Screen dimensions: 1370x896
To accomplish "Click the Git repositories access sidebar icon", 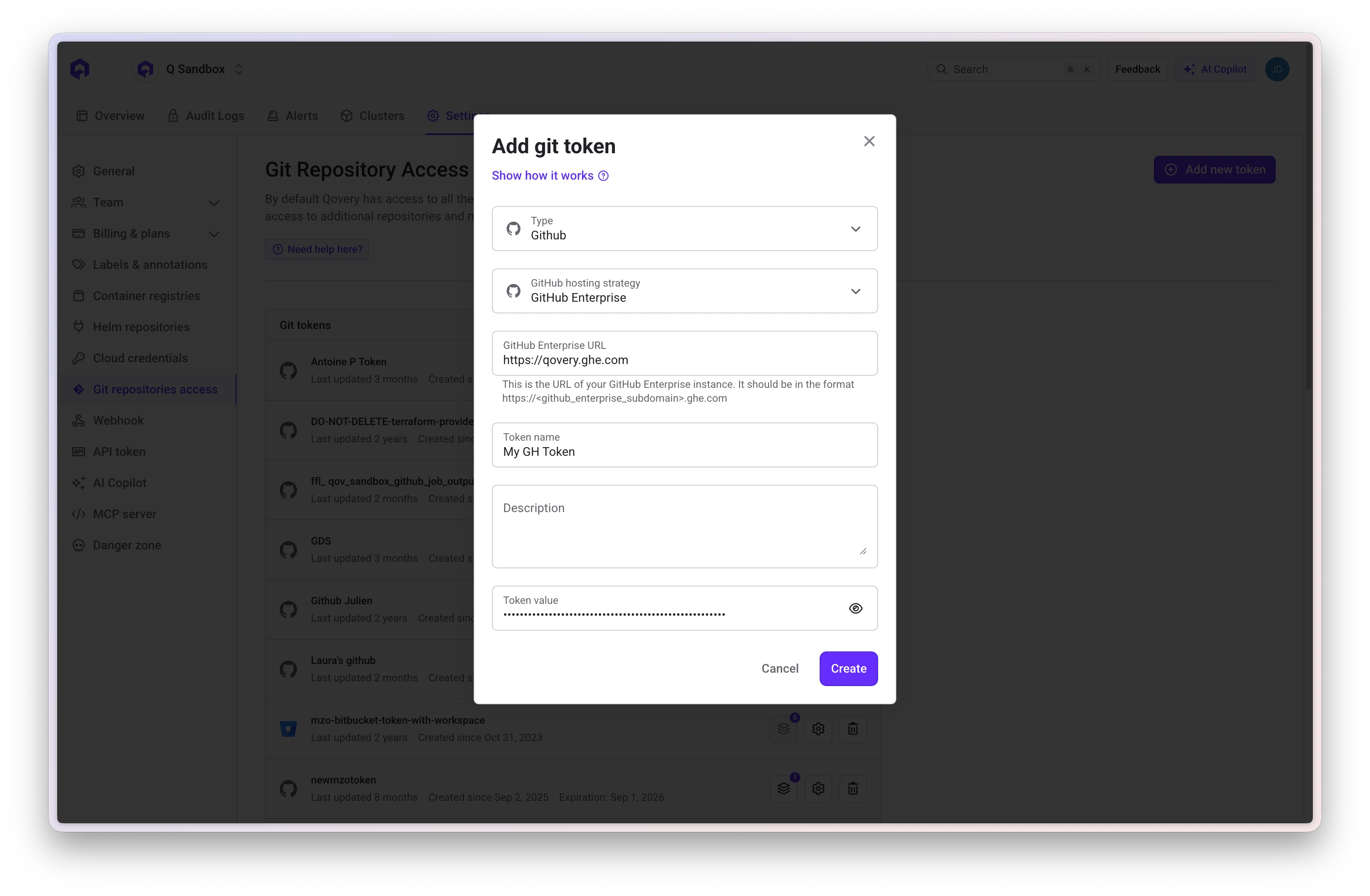I will [x=79, y=389].
